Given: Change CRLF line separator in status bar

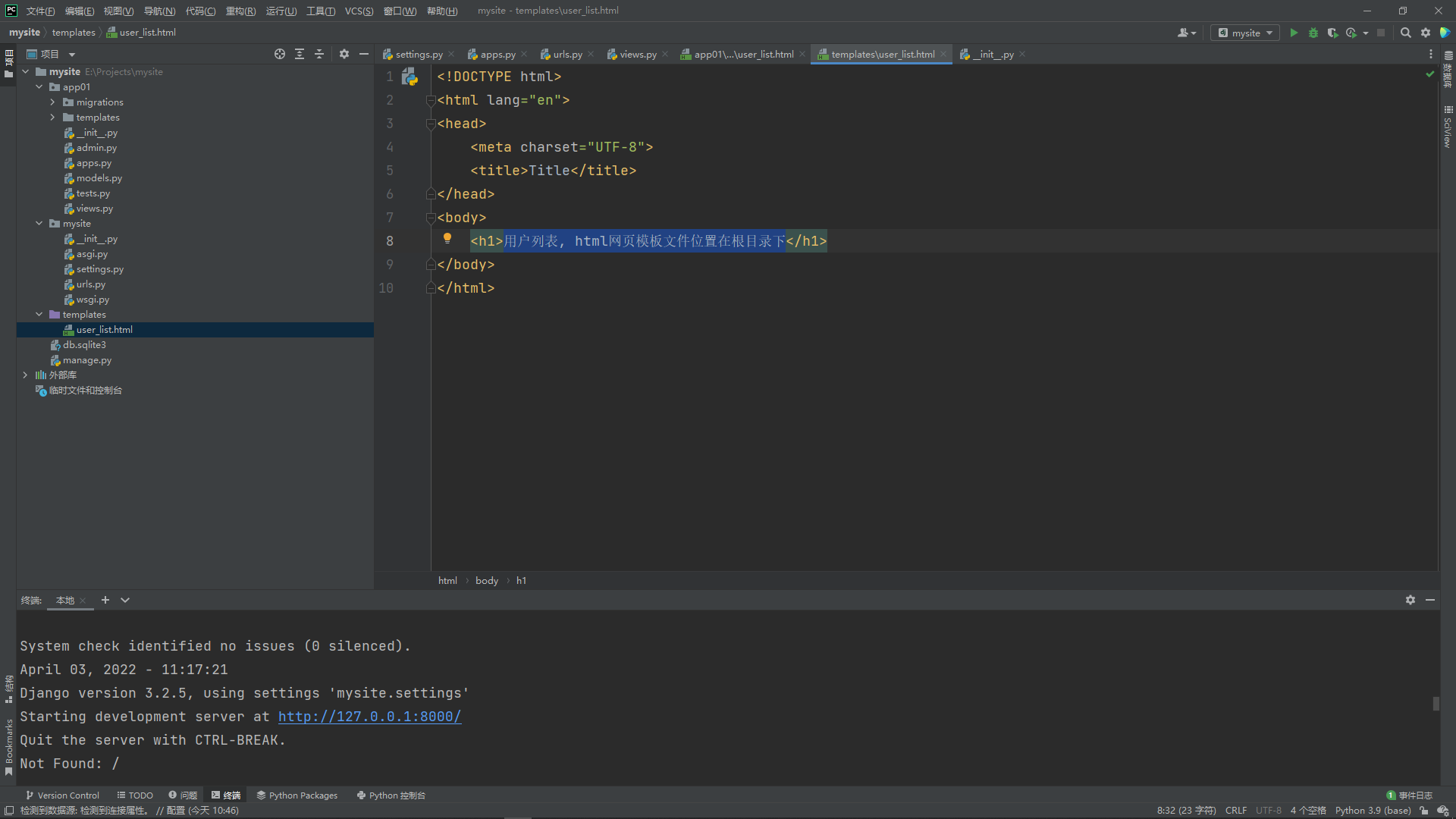Looking at the screenshot, I should [1236, 811].
